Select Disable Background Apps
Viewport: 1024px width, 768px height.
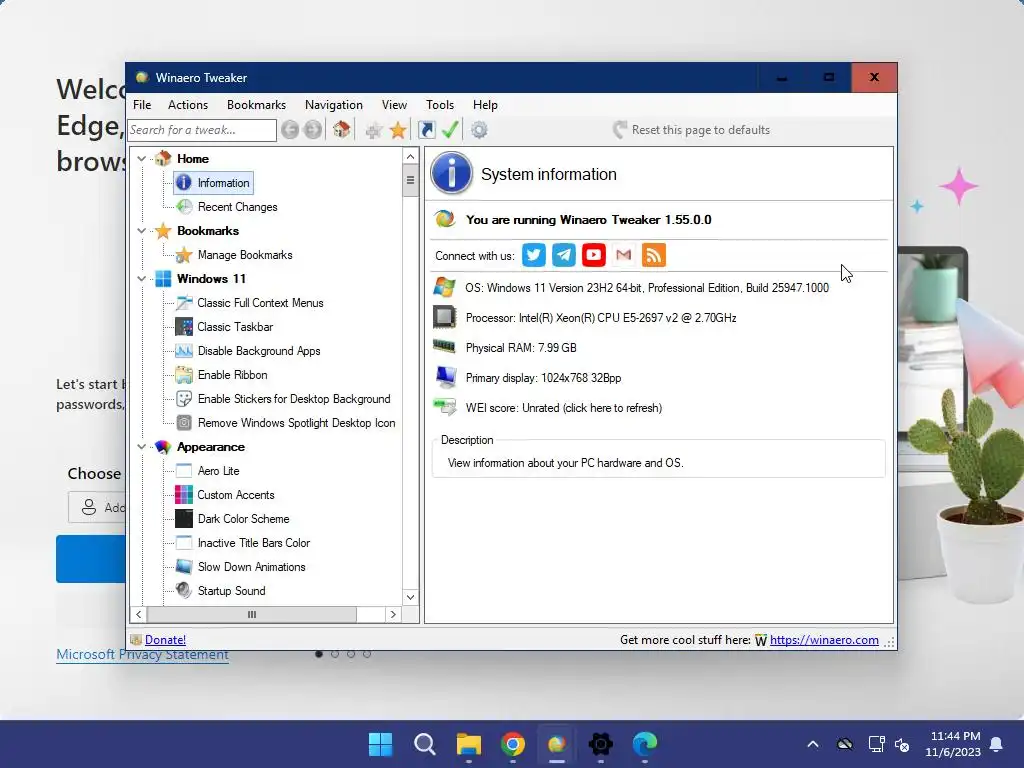259,351
